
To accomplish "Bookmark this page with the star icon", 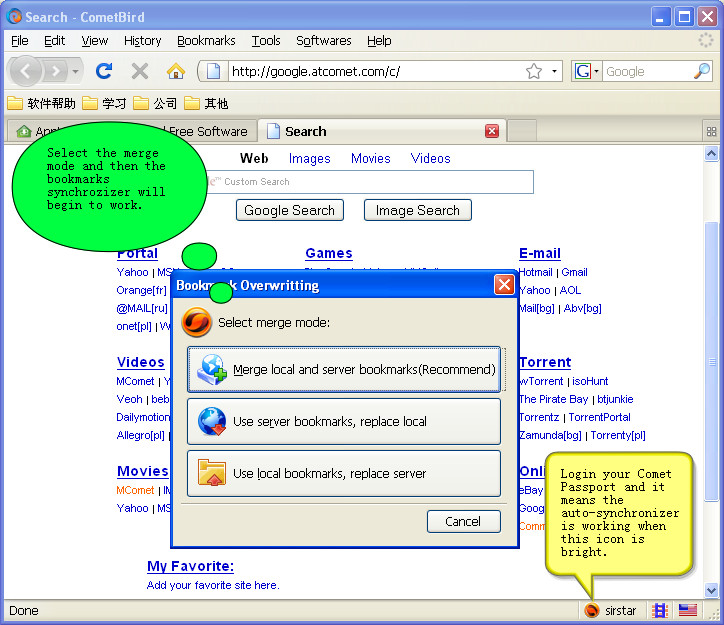I will coord(534,71).
